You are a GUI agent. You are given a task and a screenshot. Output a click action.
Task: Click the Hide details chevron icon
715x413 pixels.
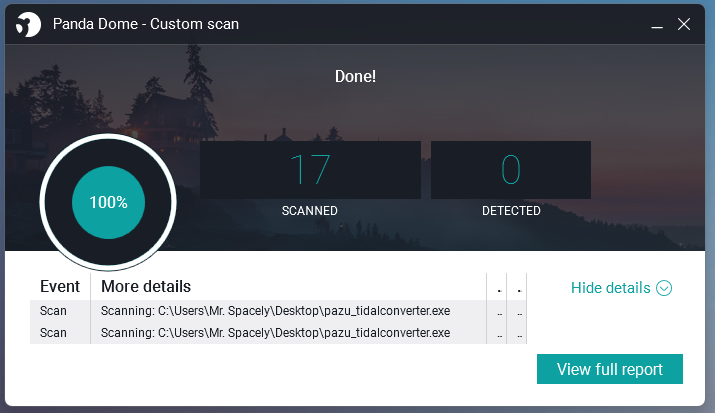(664, 288)
